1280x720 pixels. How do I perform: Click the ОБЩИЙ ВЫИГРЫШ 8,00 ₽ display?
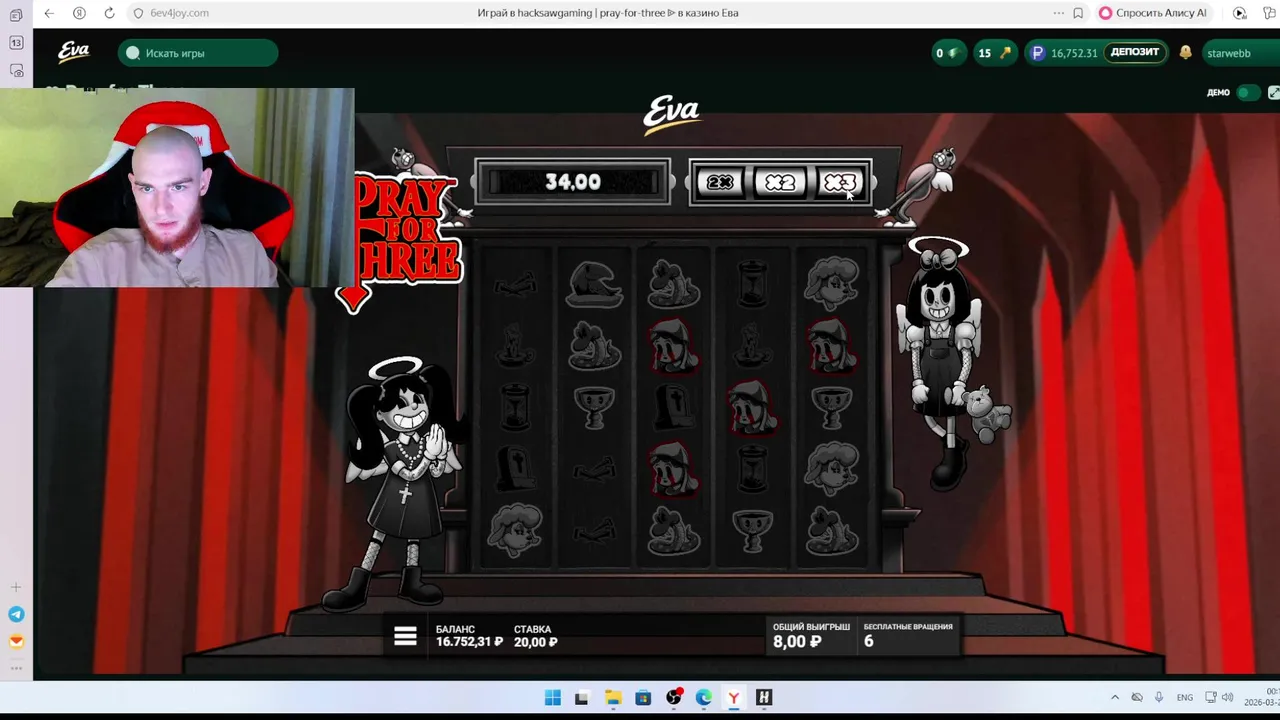tap(810, 635)
